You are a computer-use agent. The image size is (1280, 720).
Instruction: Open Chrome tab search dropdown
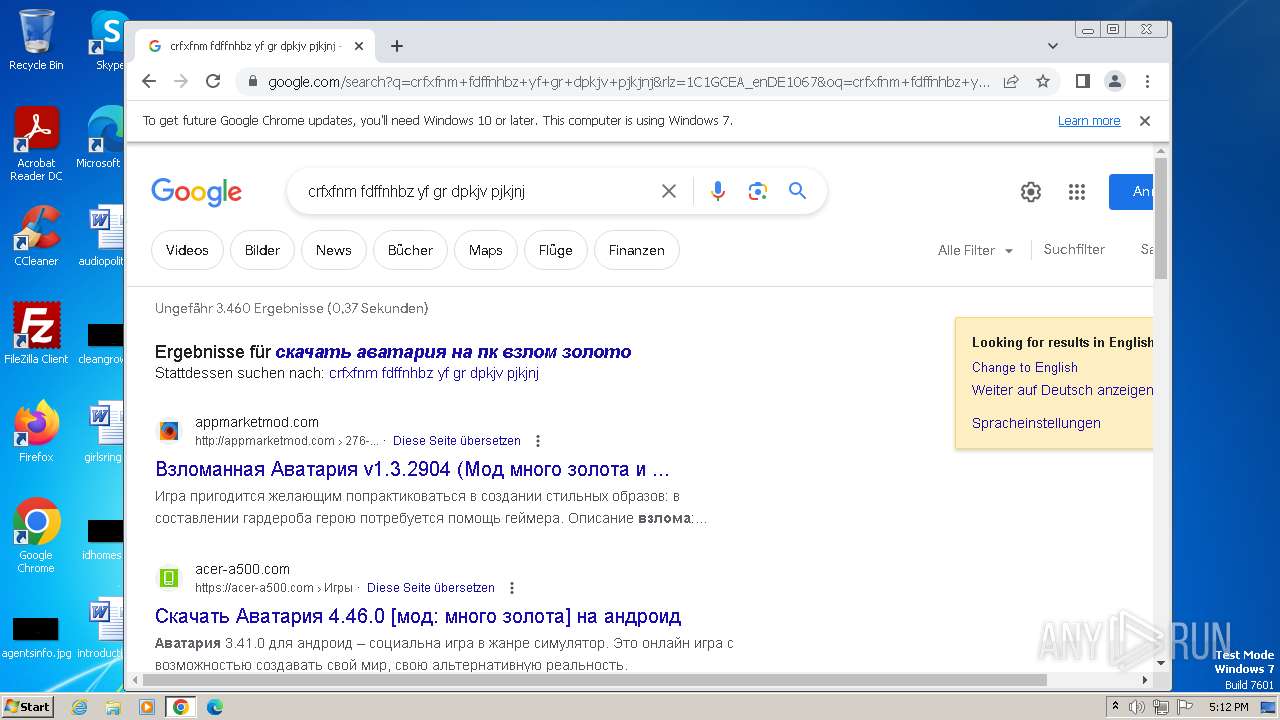coord(1052,46)
